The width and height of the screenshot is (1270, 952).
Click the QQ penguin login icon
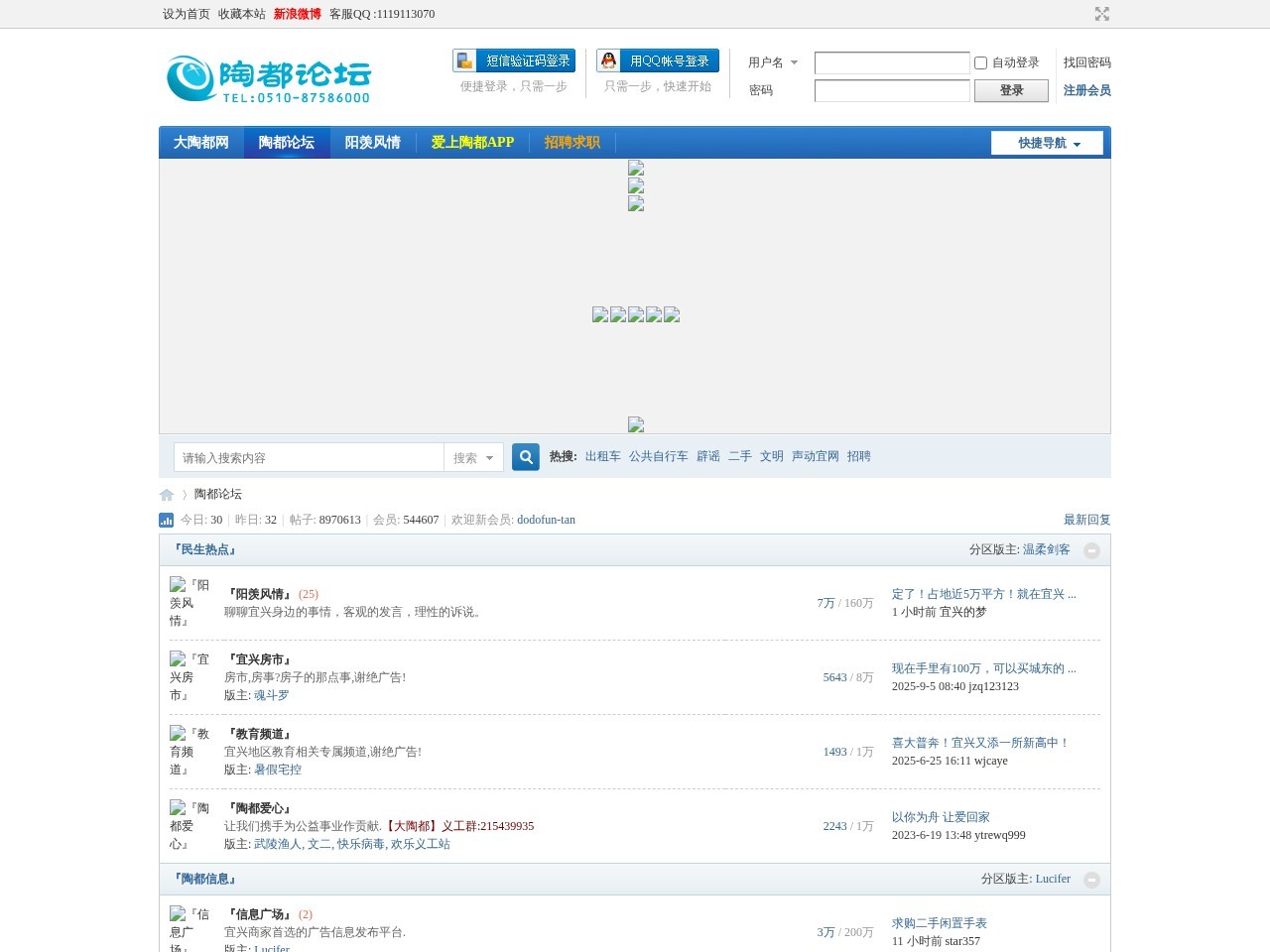[x=606, y=59]
